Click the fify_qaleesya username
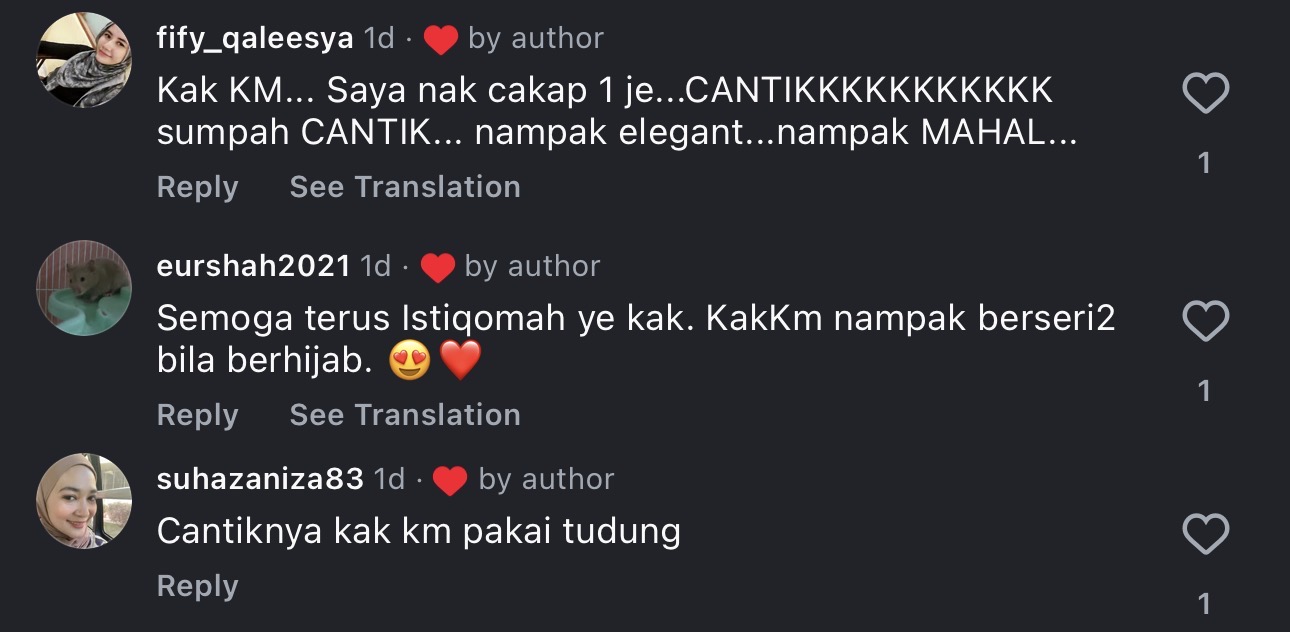This screenshot has width=1290, height=632. point(255,39)
